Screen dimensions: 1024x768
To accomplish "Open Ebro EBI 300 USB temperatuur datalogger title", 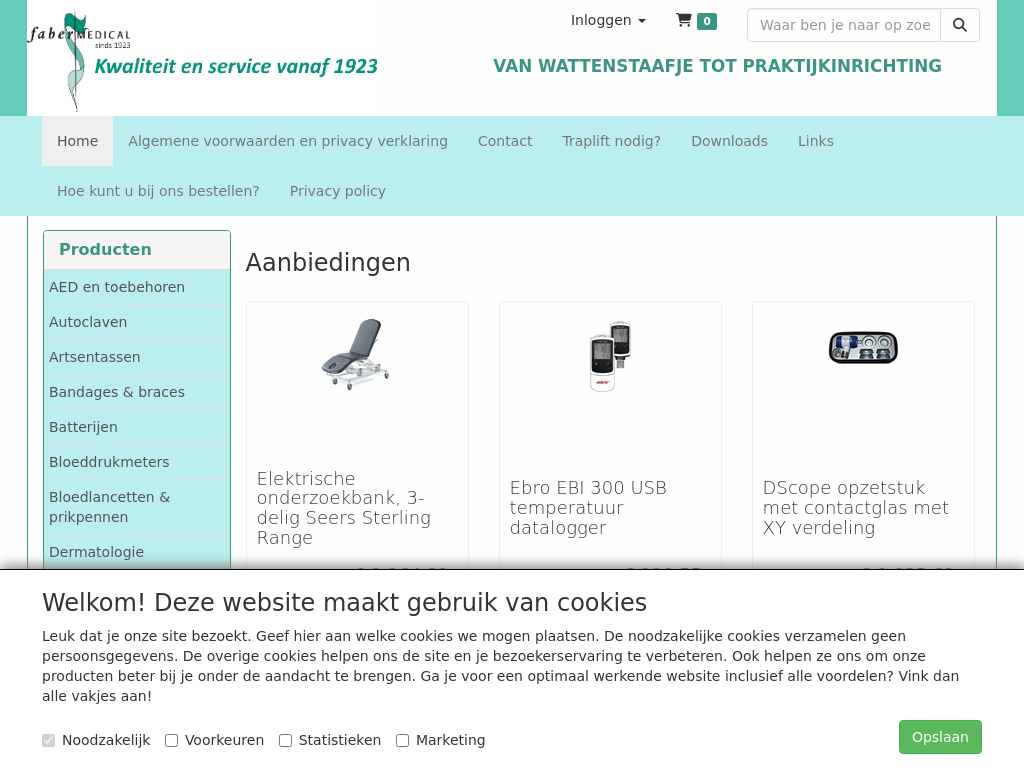I will tap(588, 507).
